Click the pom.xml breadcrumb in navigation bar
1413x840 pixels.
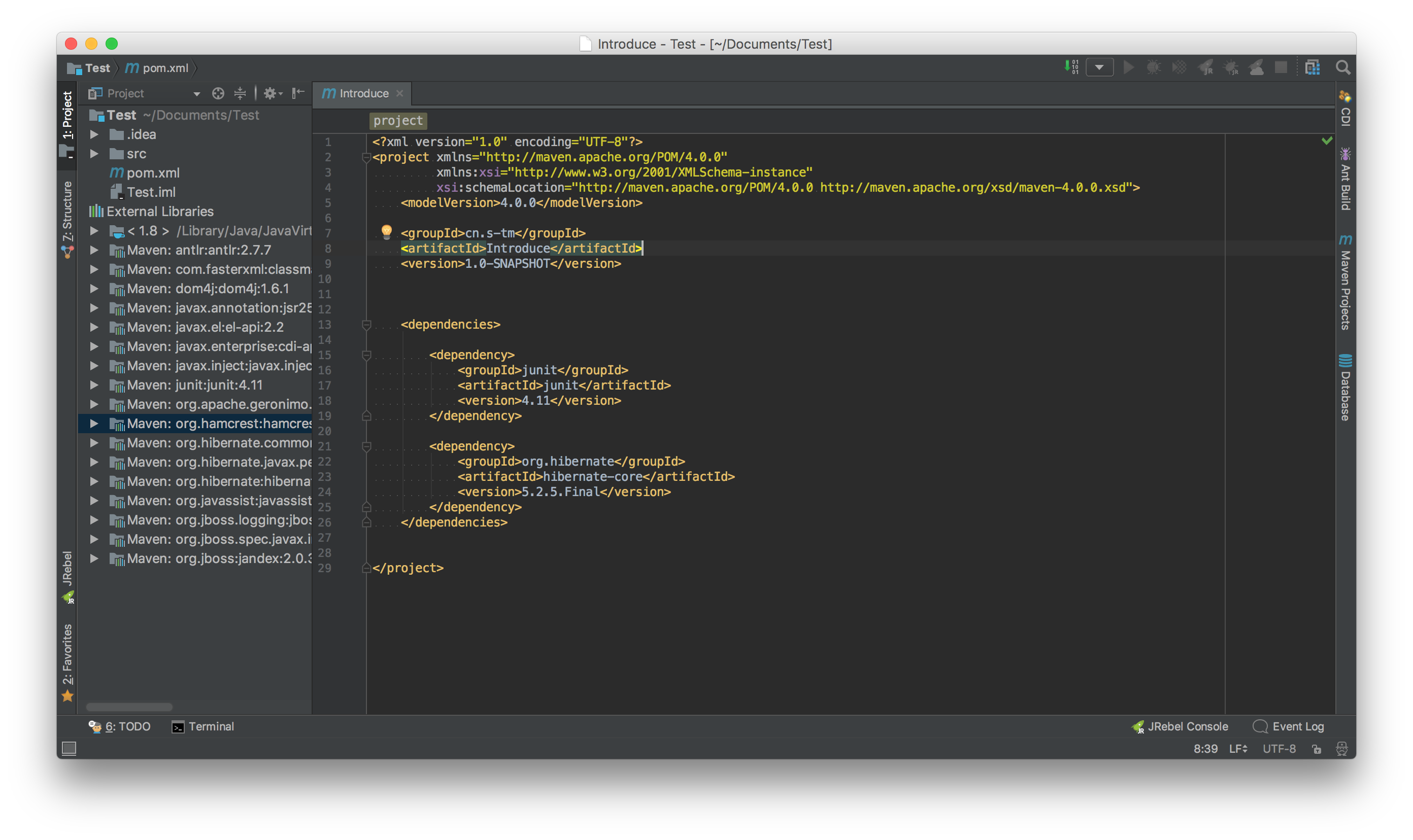tap(157, 68)
